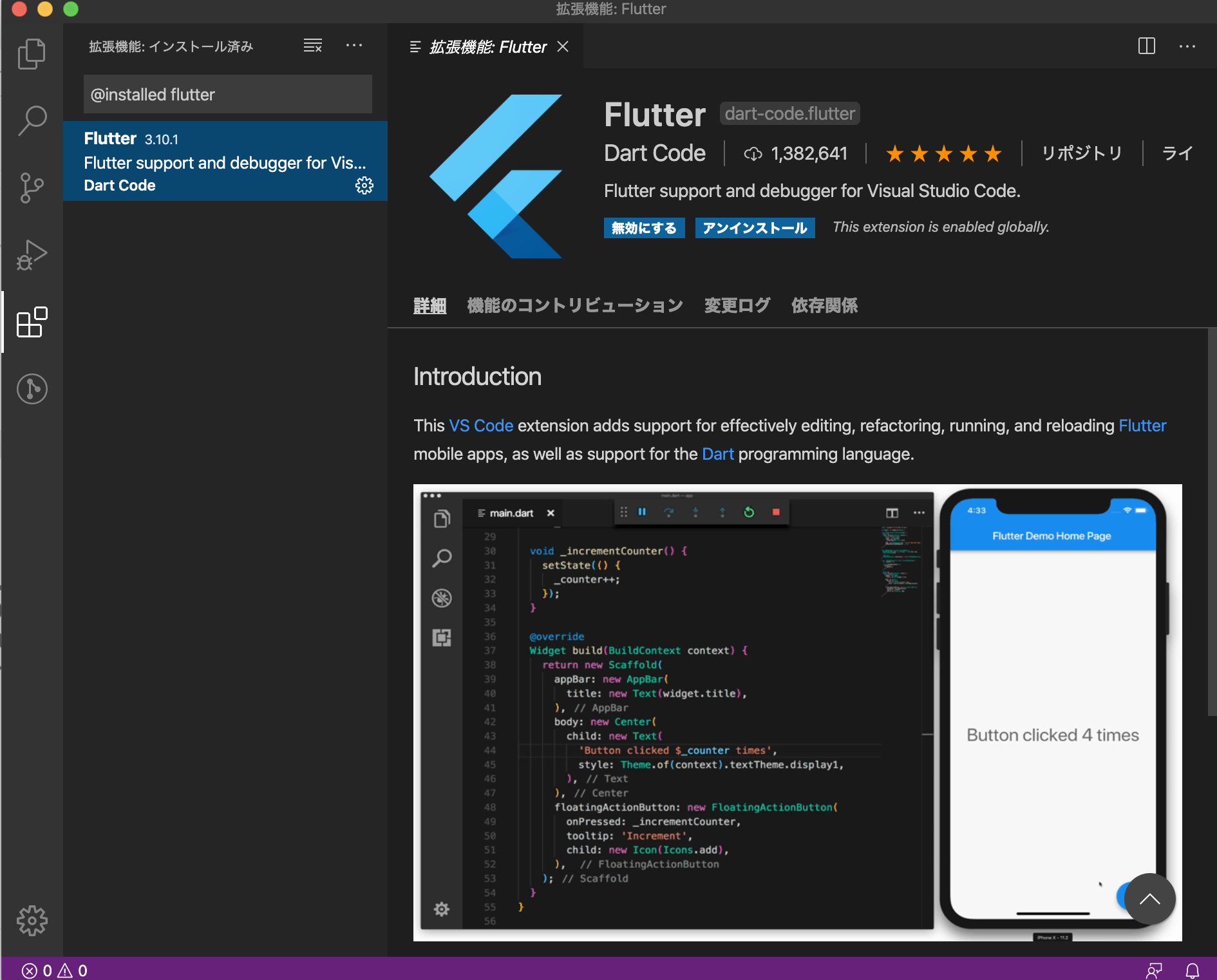
Task: Clear extensions search results icon
Action: [313, 46]
